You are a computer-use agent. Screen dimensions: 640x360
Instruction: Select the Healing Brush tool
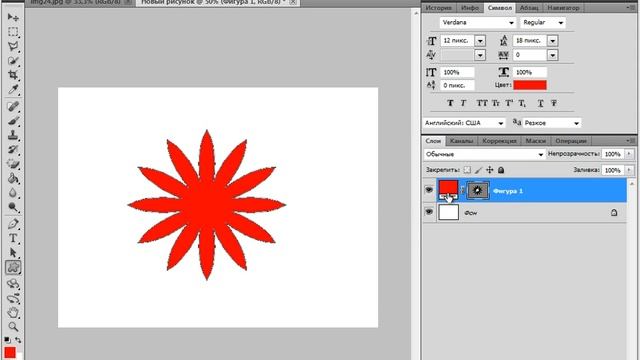click(13, 107)
